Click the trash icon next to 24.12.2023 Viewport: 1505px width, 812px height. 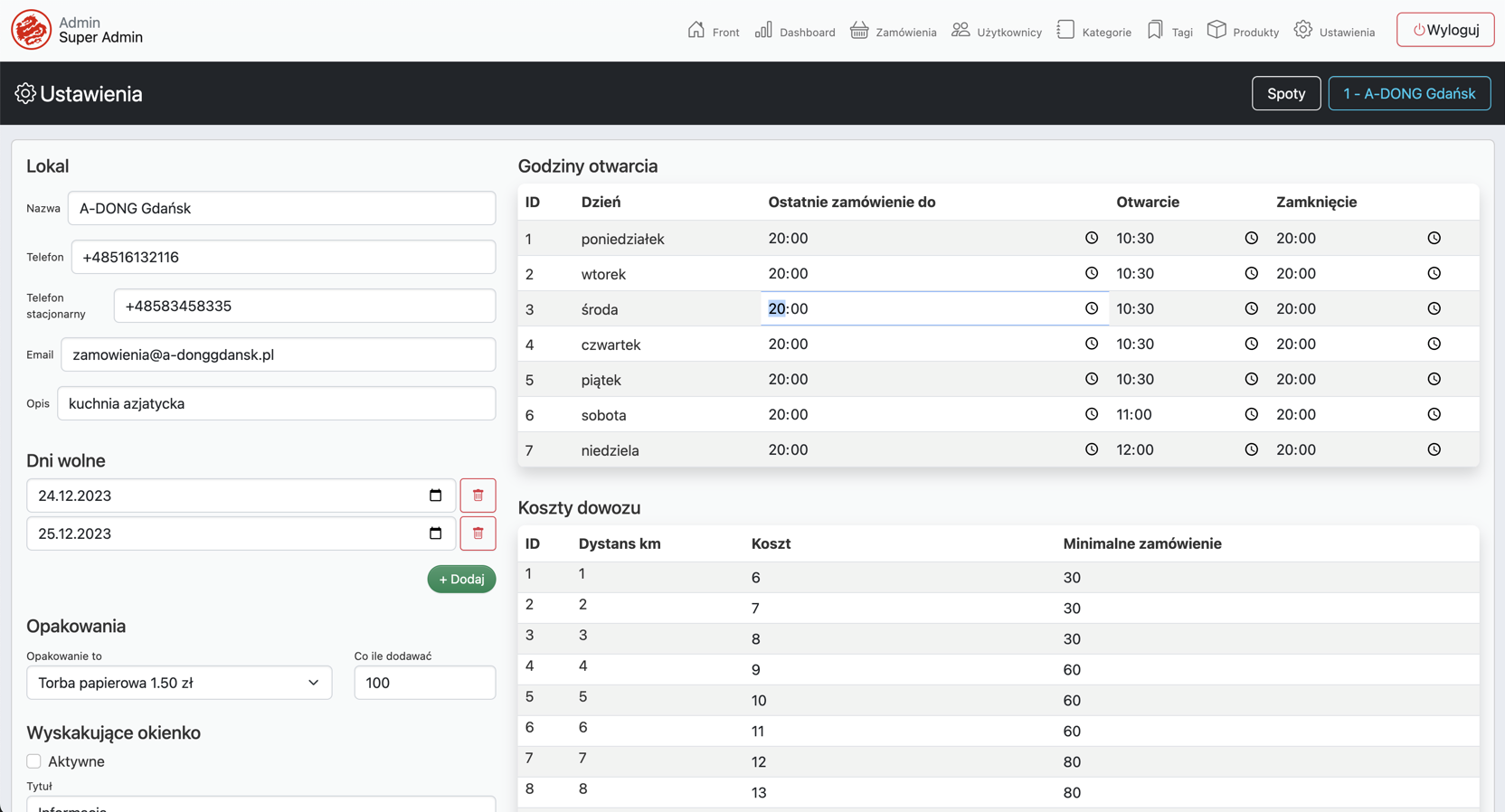[478, 496]
